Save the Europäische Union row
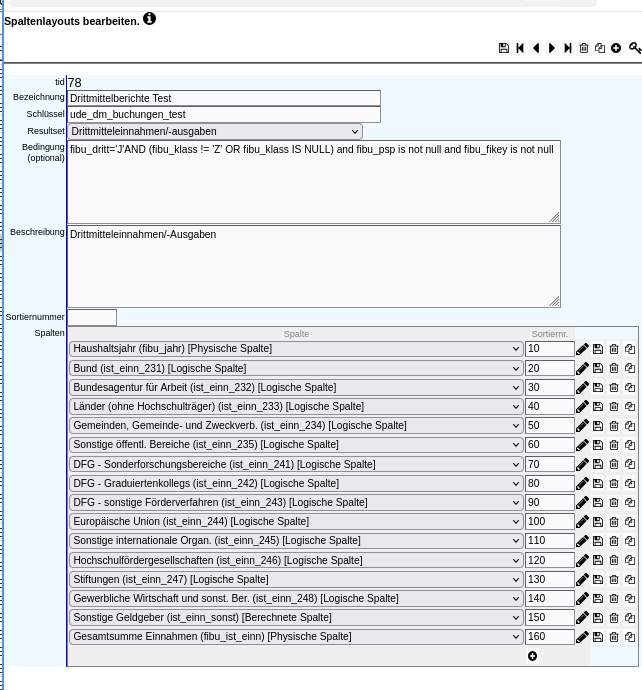Screen dimensions: 642x690 [598, 522]
